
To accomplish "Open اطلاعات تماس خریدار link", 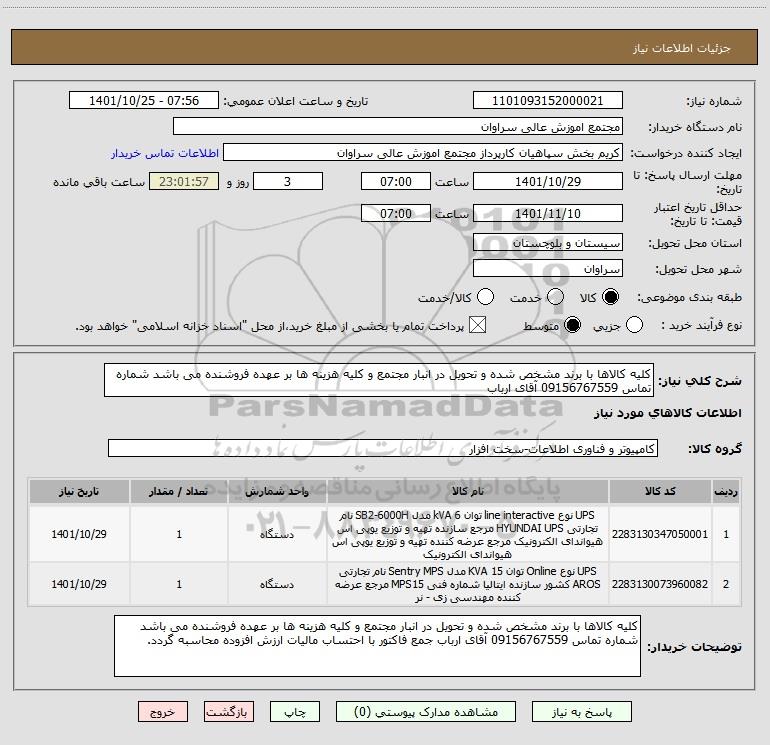I will pos(165,153).
